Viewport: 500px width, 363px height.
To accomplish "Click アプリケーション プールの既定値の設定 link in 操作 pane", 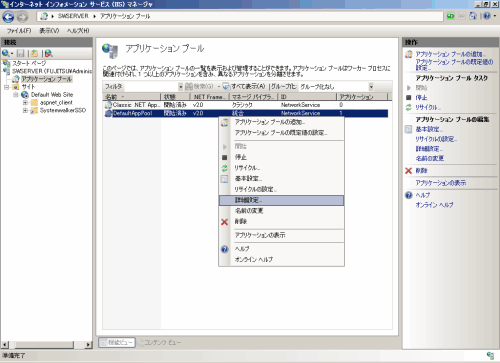I will point(454,65).
